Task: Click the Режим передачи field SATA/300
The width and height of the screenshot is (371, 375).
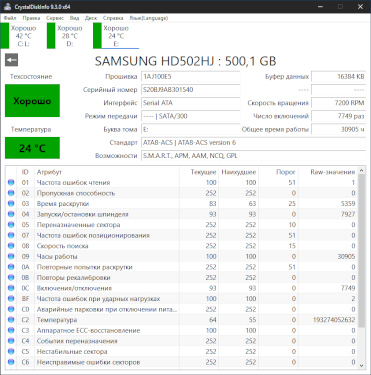Action: pyautogui.click(x=191, y=116)
